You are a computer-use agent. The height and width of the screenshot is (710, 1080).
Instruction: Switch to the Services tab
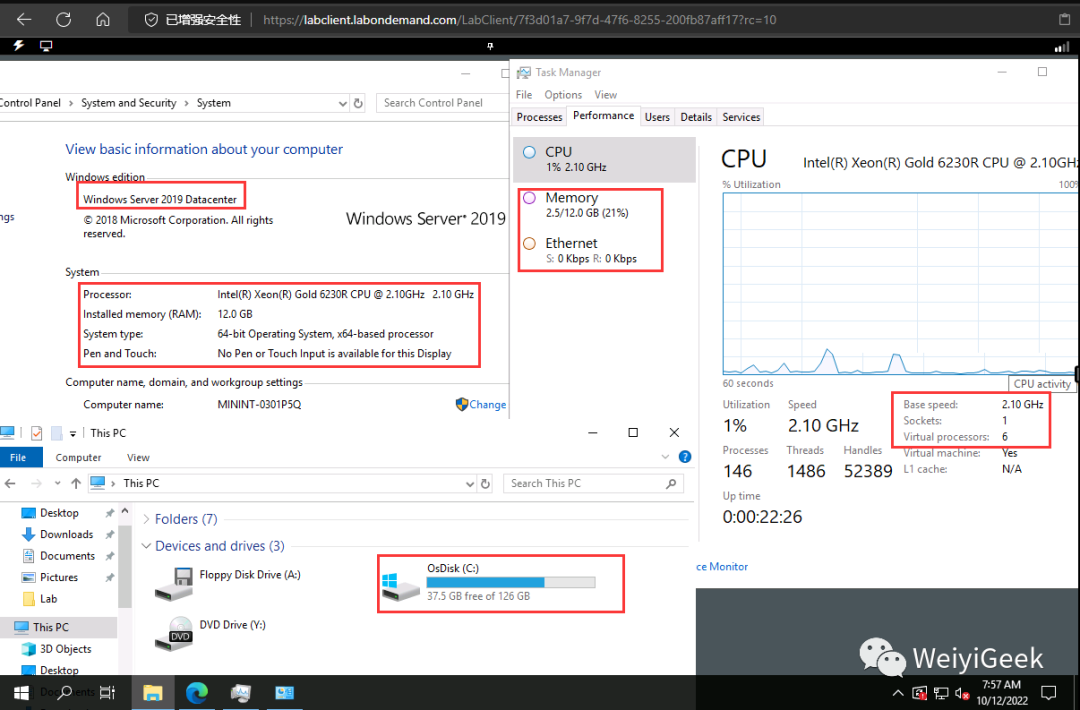(741, 117)
